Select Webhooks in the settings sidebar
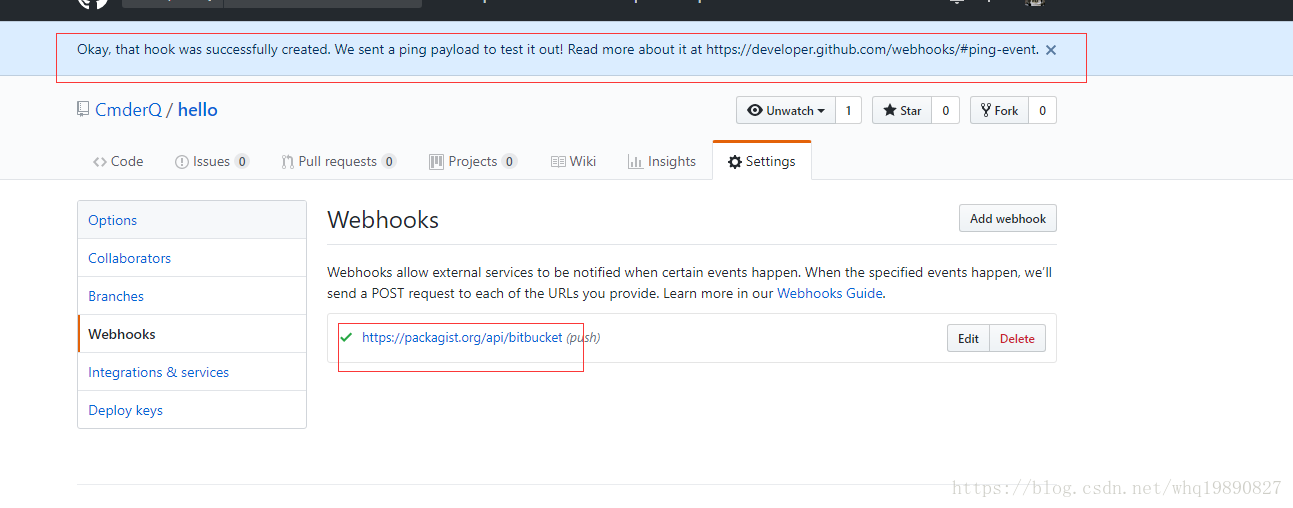The width and height of the screenshot is (1293, 508). tap(192, 334)
